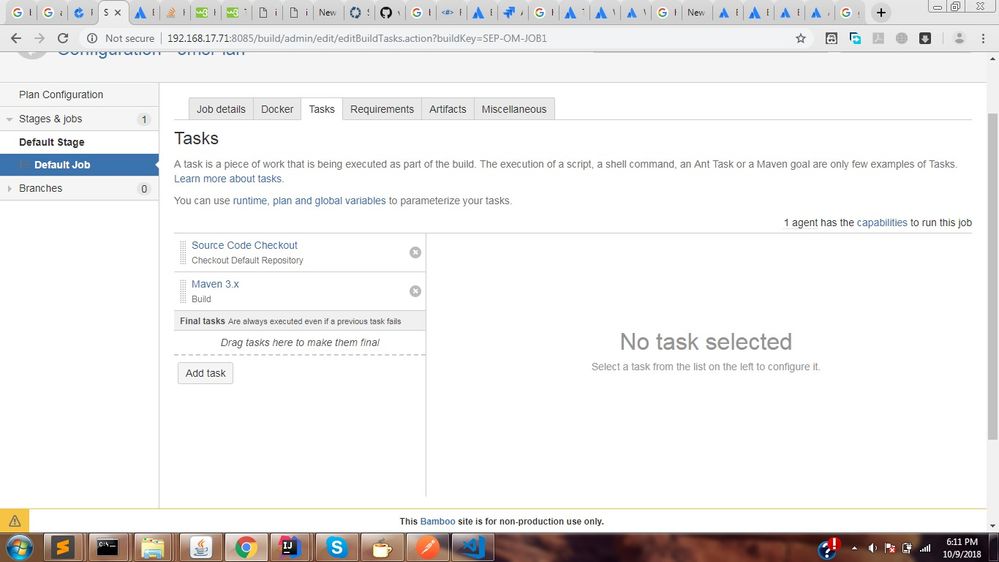Show hidden system tray icons
The image size is (999, 562).
point(854,548)
